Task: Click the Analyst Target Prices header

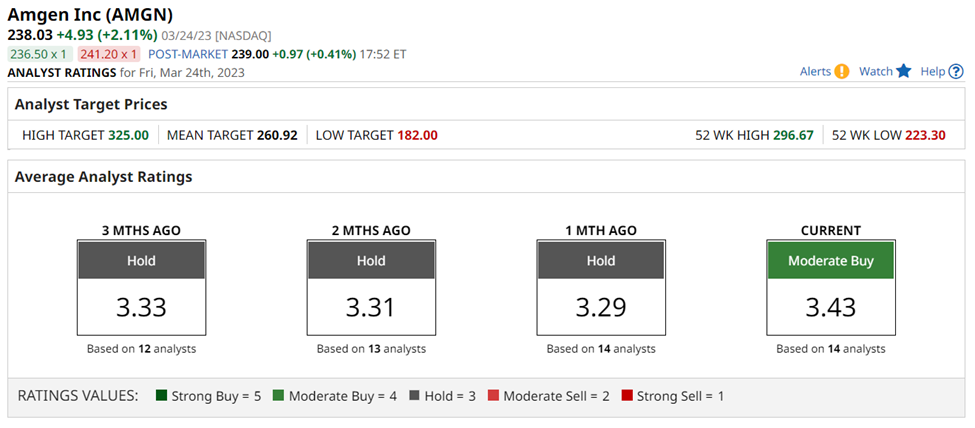Action: [91, 105]
